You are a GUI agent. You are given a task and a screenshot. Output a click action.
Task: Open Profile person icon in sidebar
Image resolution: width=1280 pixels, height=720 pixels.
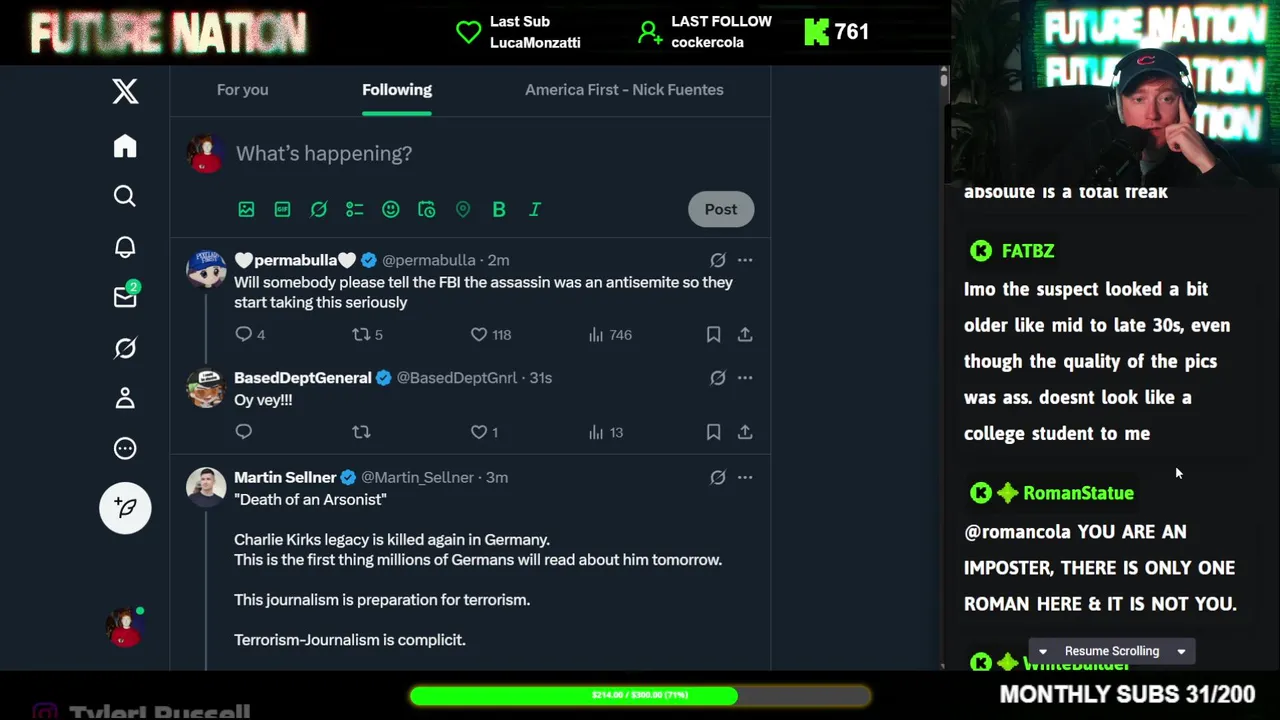click(125, 398)
